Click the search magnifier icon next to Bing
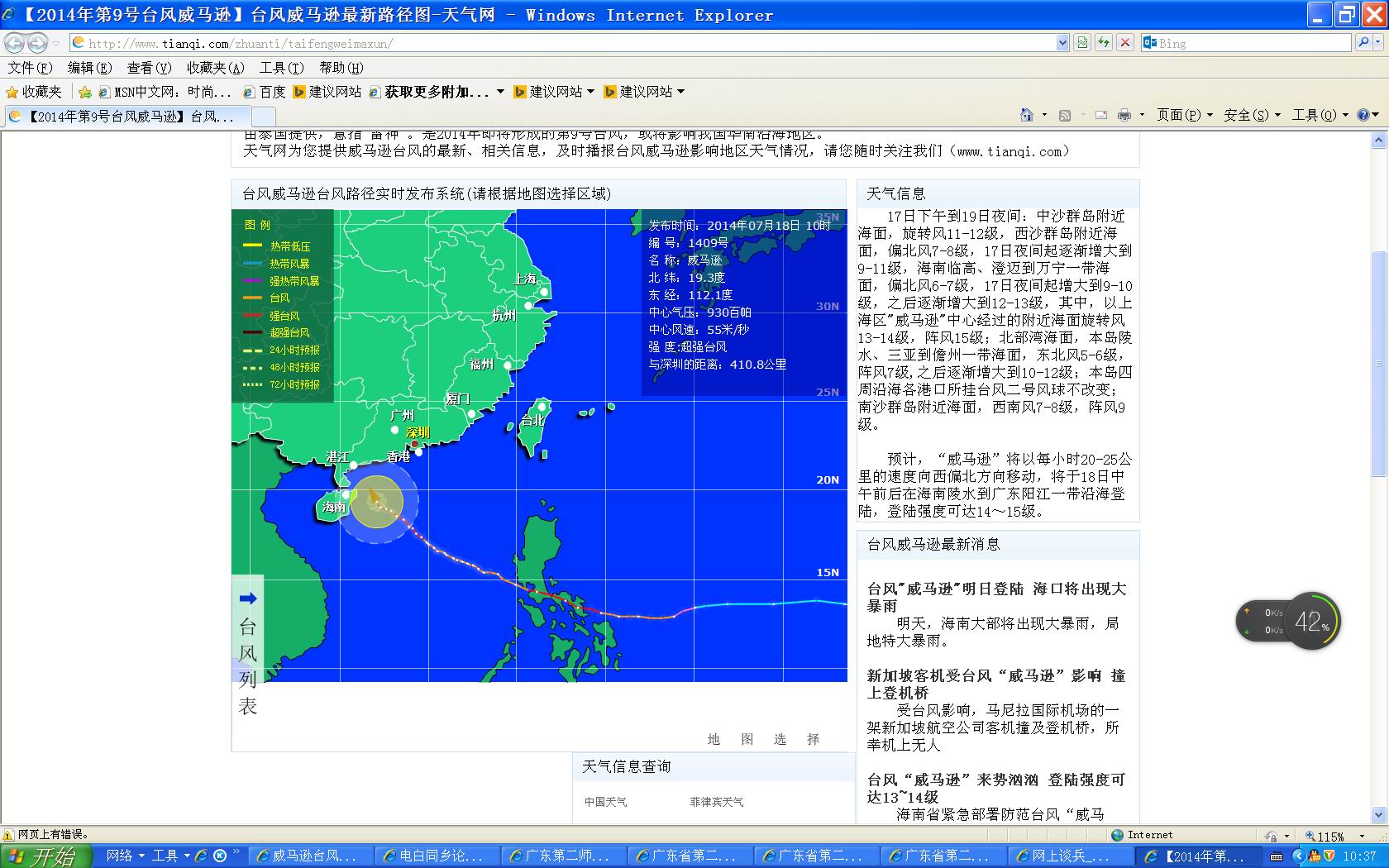Viewport: 1389px width, 868px height. [1363, 43]
